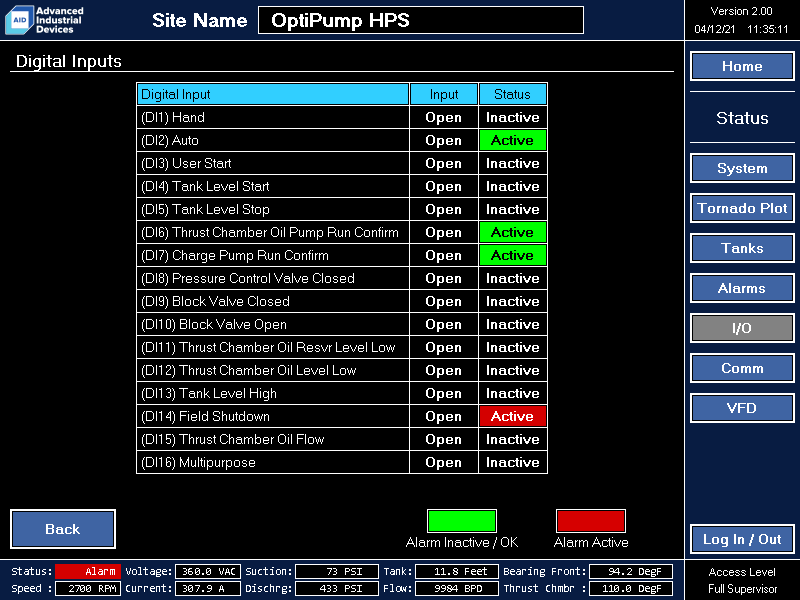The image size is (800, 600).
Task: Click the 9984 BPD flow readout
Action: (457, 588)
